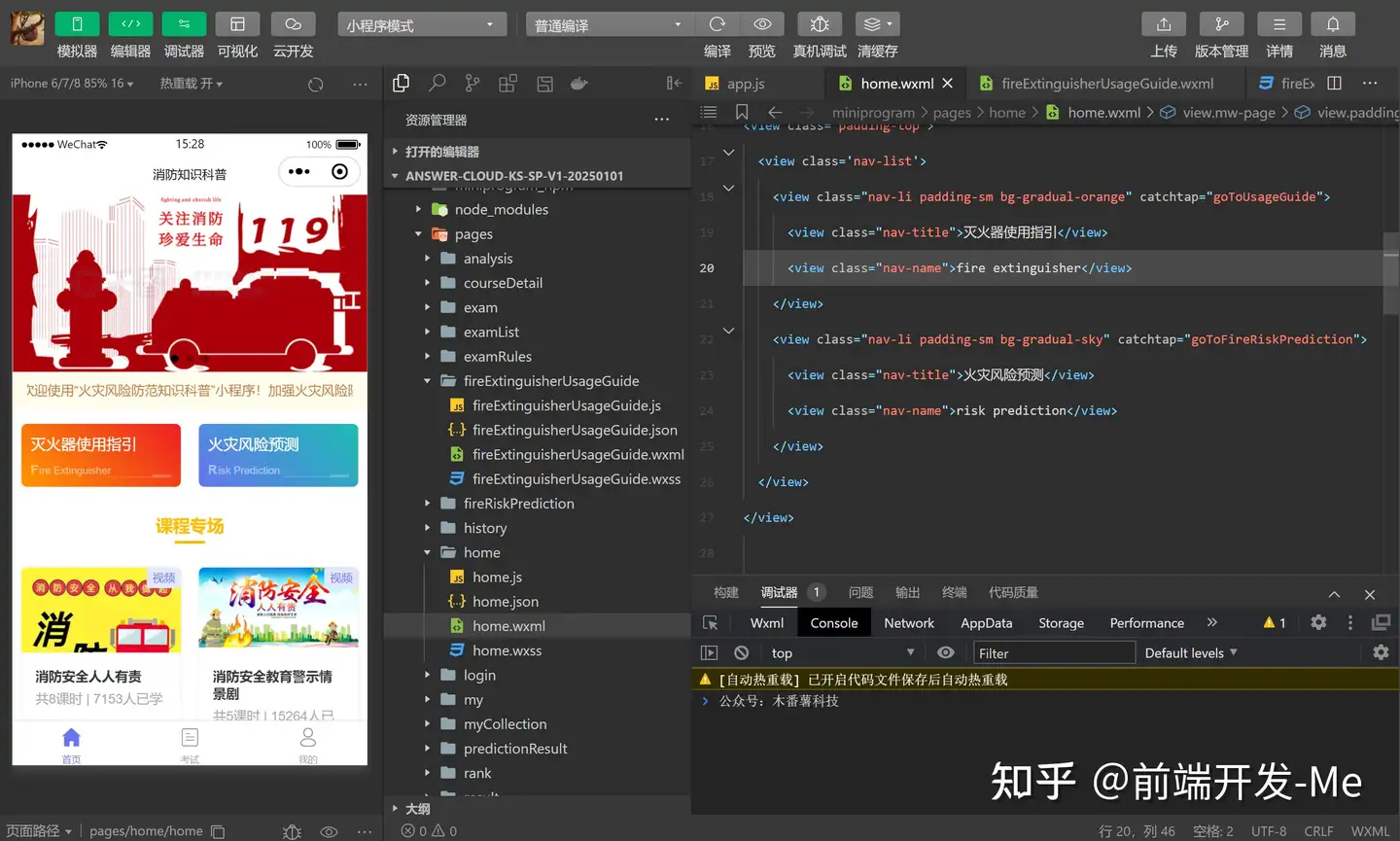The height and width of the screenshot is (841, 1400).
Task: Open hot reload (热重载) dropdown
Action: coord(192,84)
